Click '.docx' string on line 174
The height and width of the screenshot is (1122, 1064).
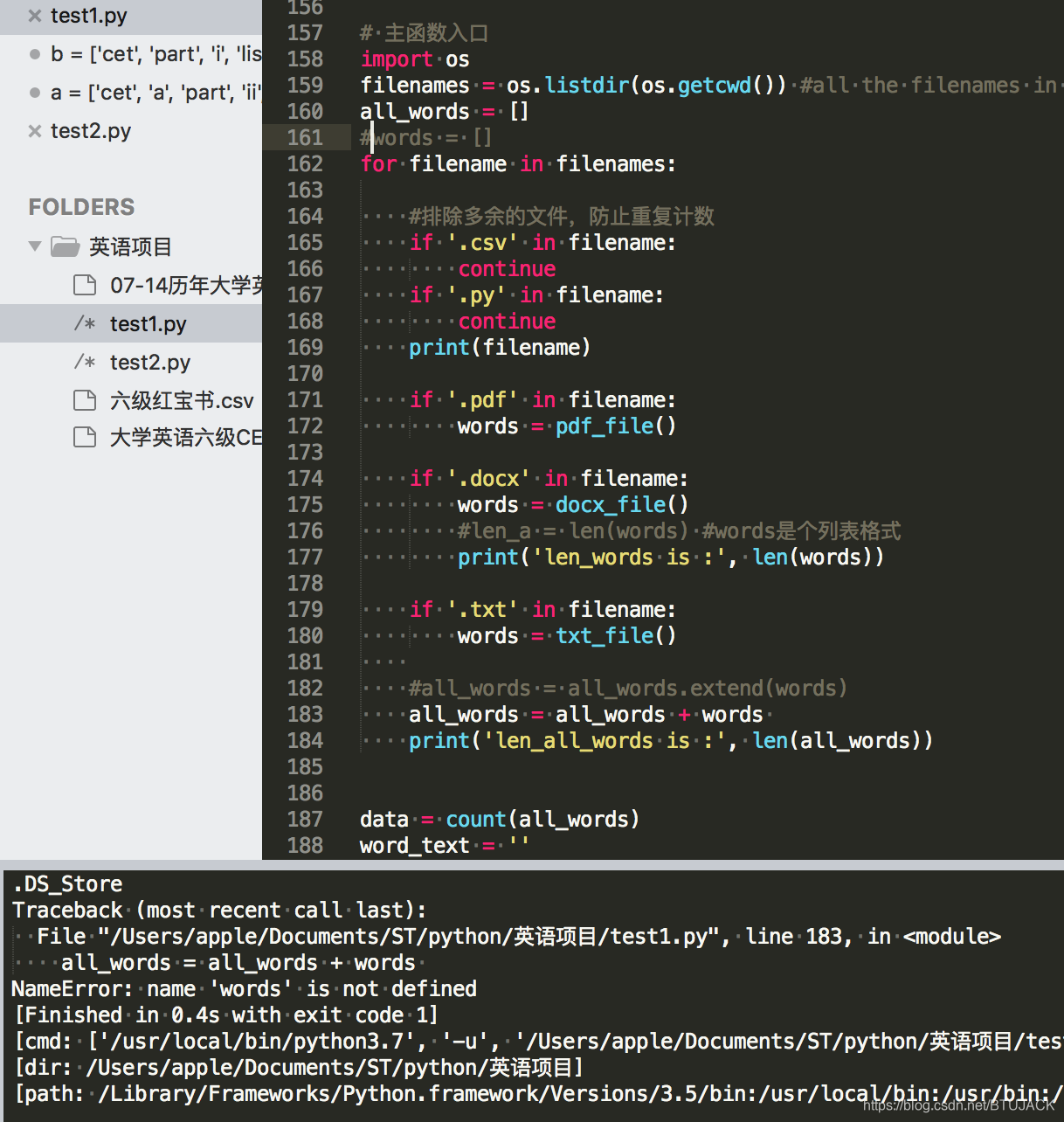click(x=488, y=478)
